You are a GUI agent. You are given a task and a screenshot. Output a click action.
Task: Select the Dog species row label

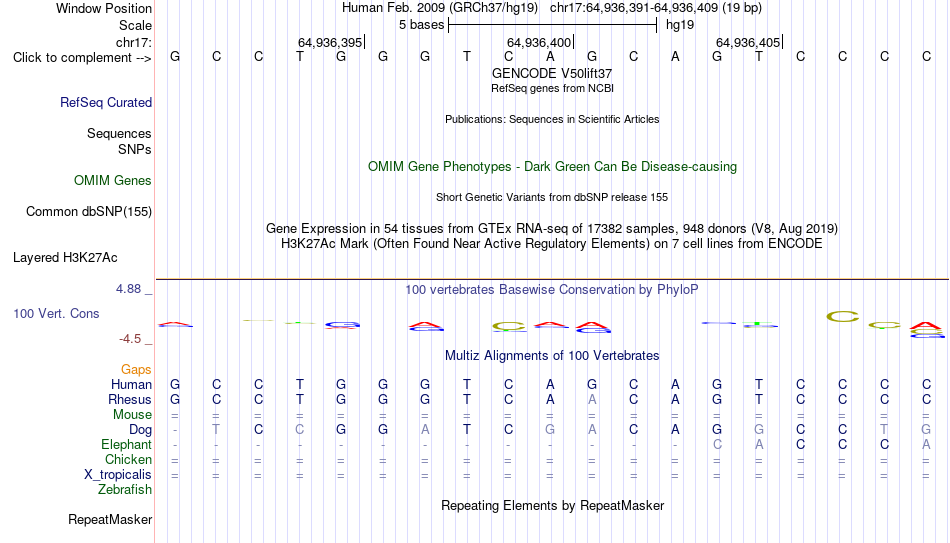click(141, 430)
